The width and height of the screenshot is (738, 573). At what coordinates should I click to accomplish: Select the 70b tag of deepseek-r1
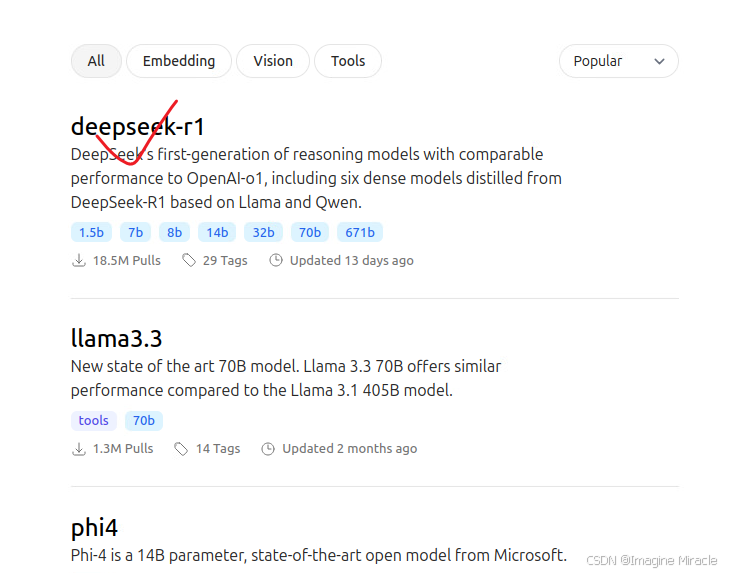coord(310,232)
